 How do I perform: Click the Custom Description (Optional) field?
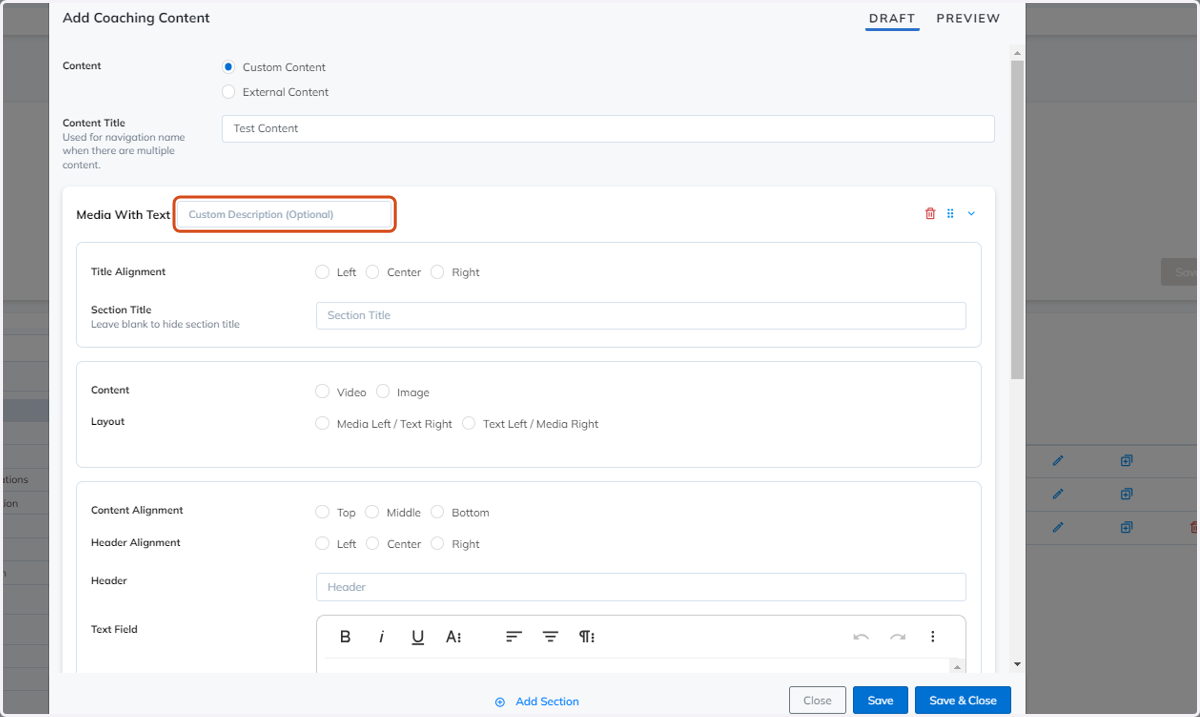pyautogui.click(x=285, y=215)
